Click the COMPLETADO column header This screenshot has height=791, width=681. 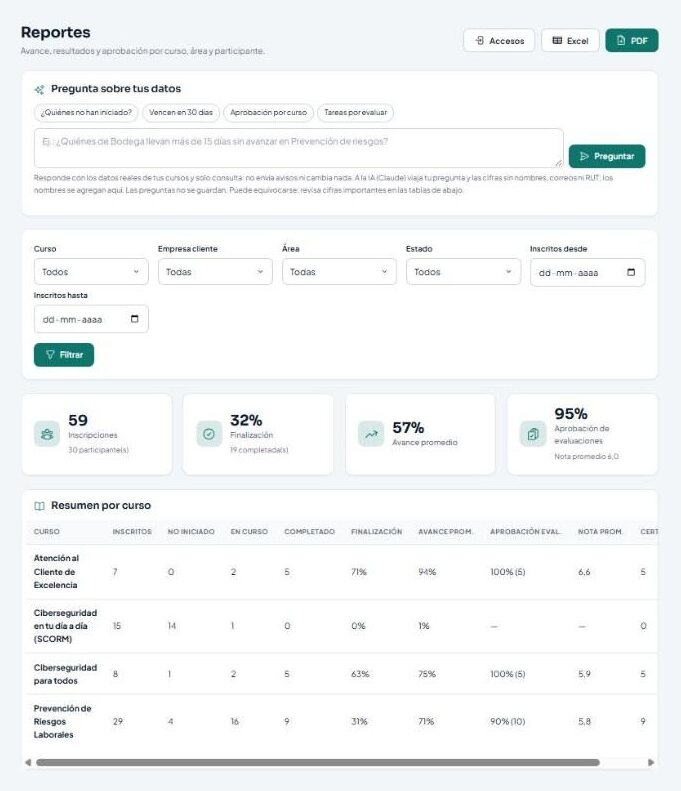coord(309,532)
